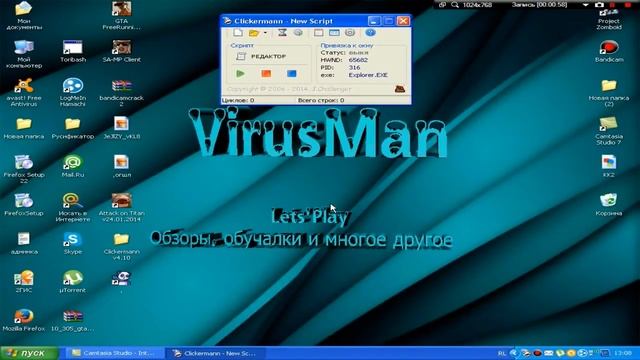This screenshot has height=360, width=640.
Task: Click the red Bandicam tray icon
Action: (x=537, y=353)
